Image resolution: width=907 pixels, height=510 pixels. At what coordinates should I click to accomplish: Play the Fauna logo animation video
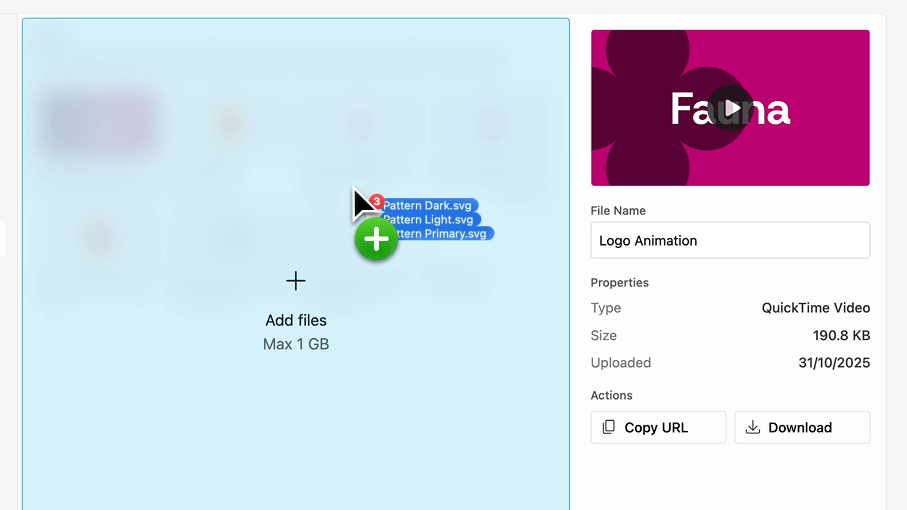click(x=731, y=108)
